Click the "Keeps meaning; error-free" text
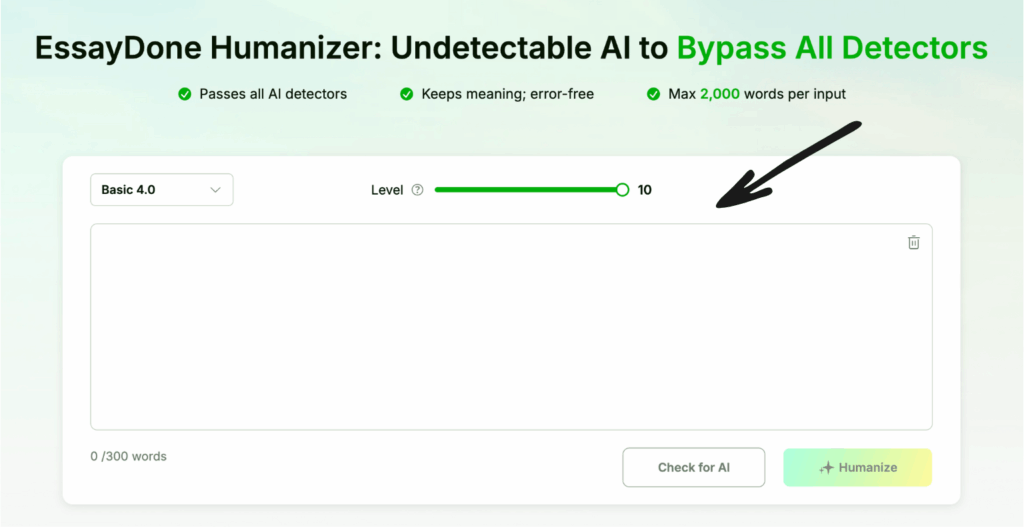Screen dimensions: 1024x527 tap(507, 94)
